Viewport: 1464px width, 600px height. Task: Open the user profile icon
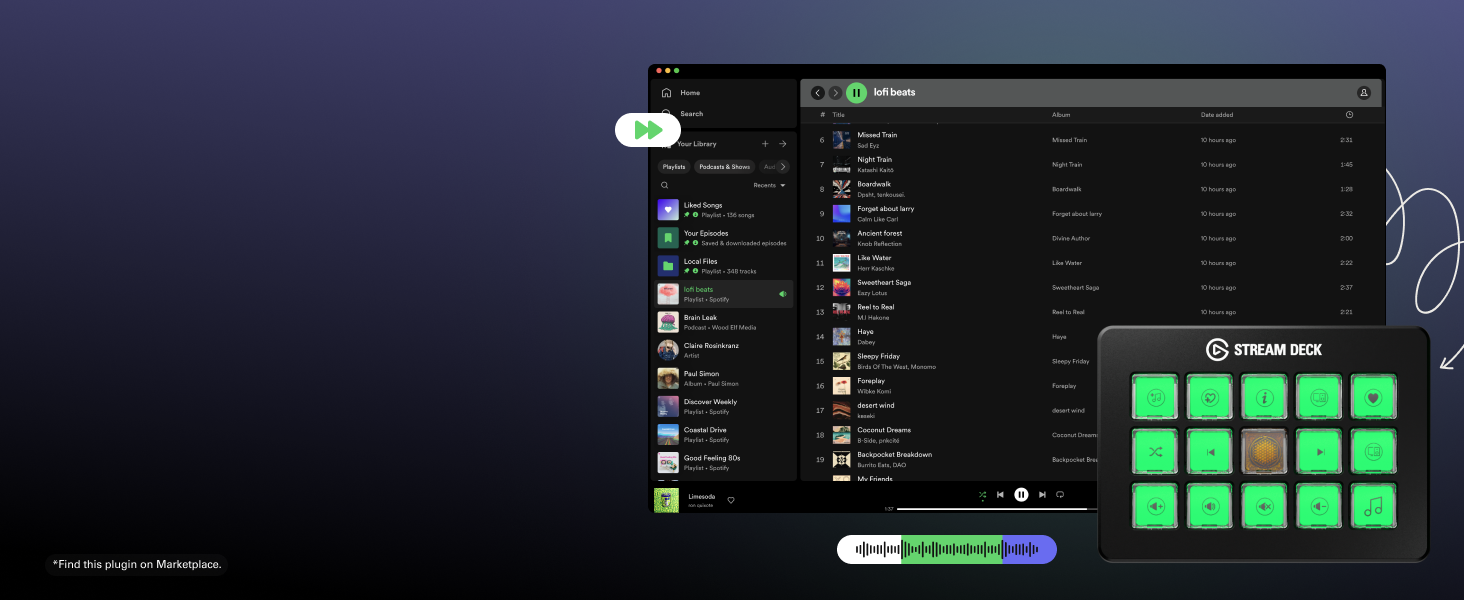point(1364,93)
